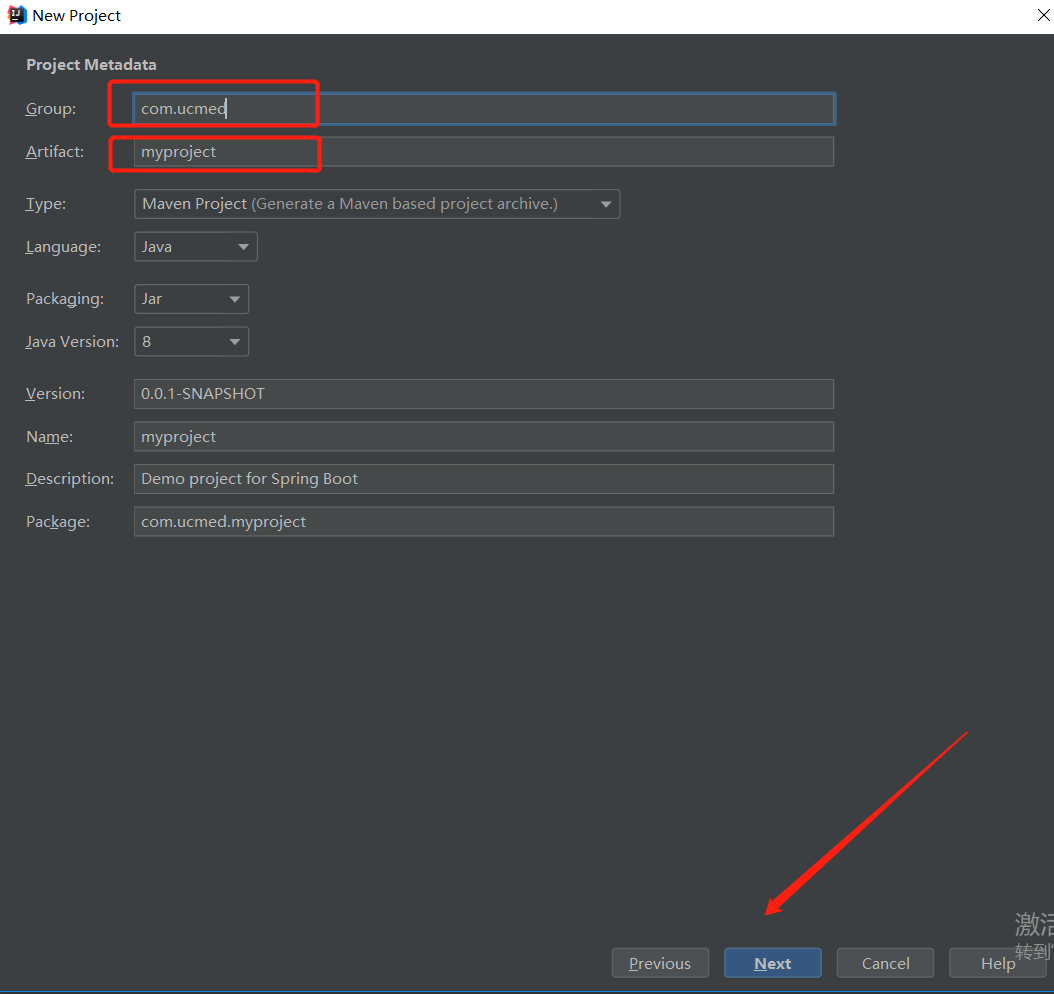The image size is (1054, 994).
Task: Click the Java Version label
Action: [x=73, y=341]
